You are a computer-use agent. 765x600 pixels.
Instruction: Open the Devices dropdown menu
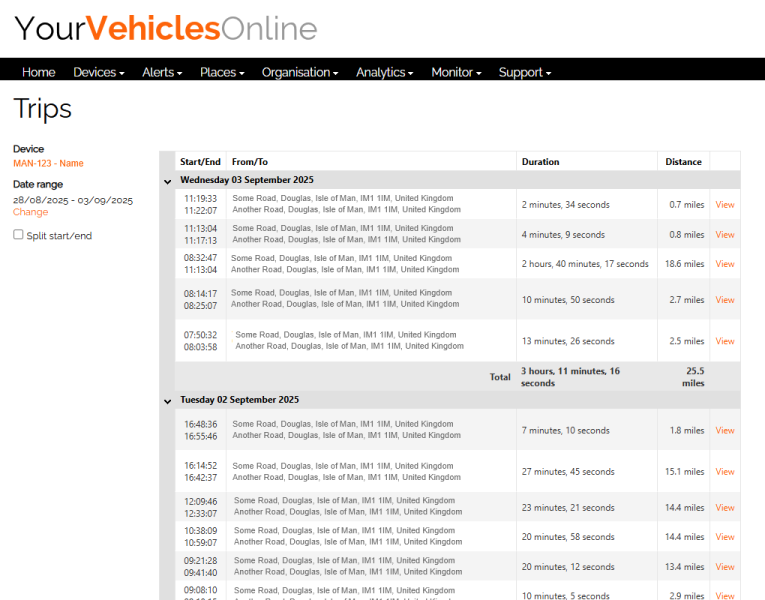point(98,72)
